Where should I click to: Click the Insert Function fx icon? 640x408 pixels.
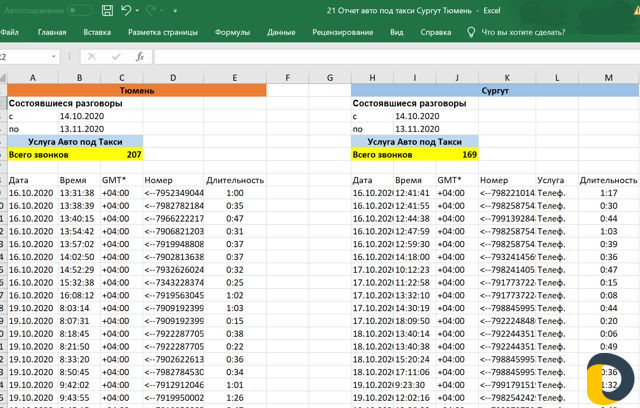(x=140, y=57)
